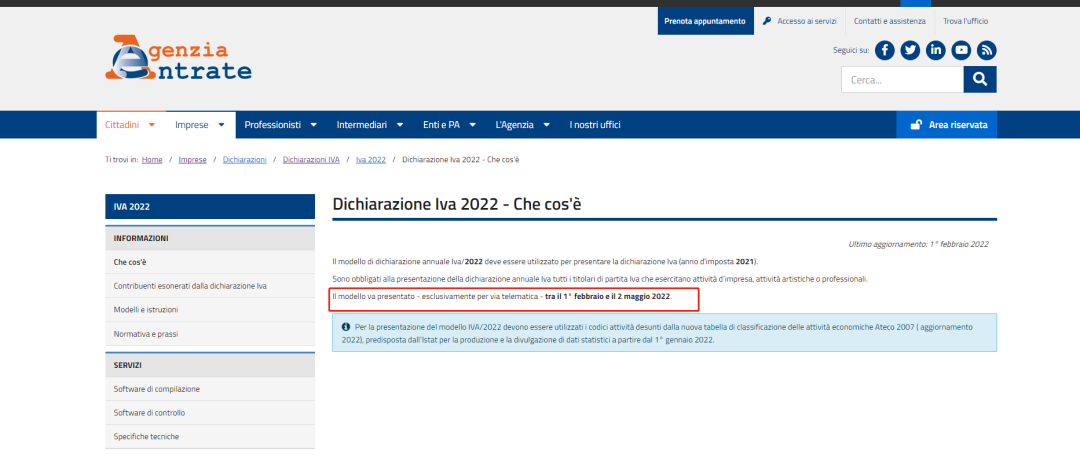Open Software di compilazione sidebar item
The image size is (1080, 456).
(210, 389)
